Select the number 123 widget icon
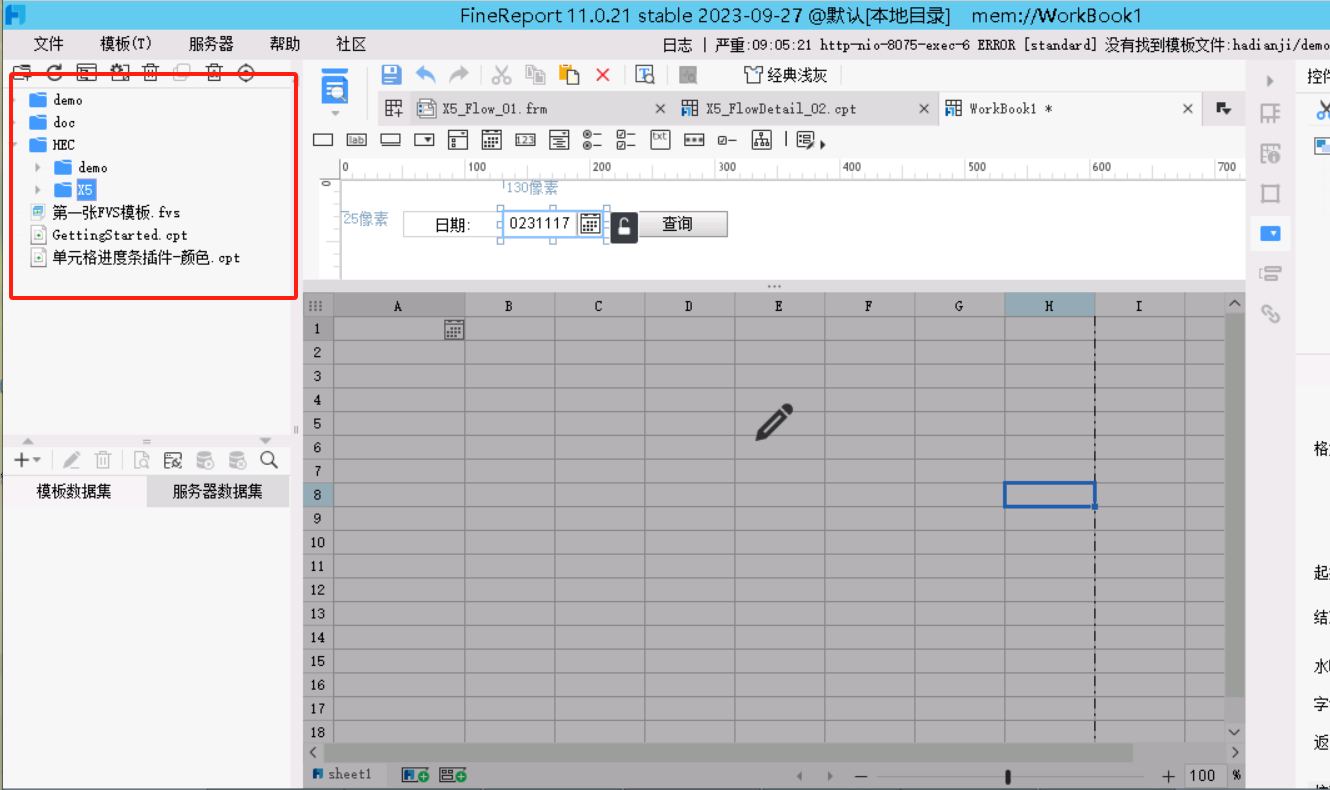Screen dimensions: 1330x790 (x=525, y=140)
